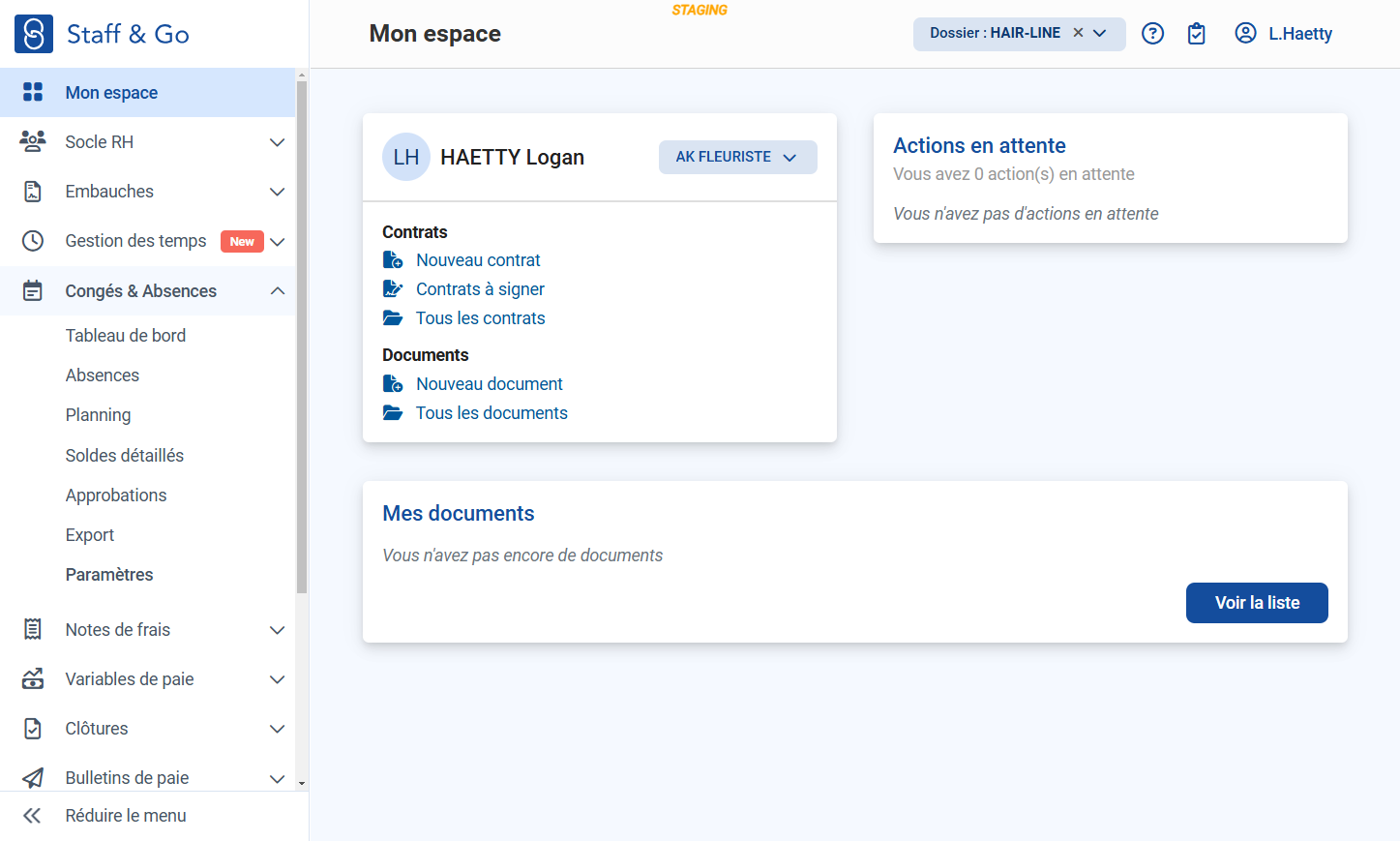Viewport: 1400px width, 841px height.
Task: Click the LH avatar circle
Action: pos(406,157)
